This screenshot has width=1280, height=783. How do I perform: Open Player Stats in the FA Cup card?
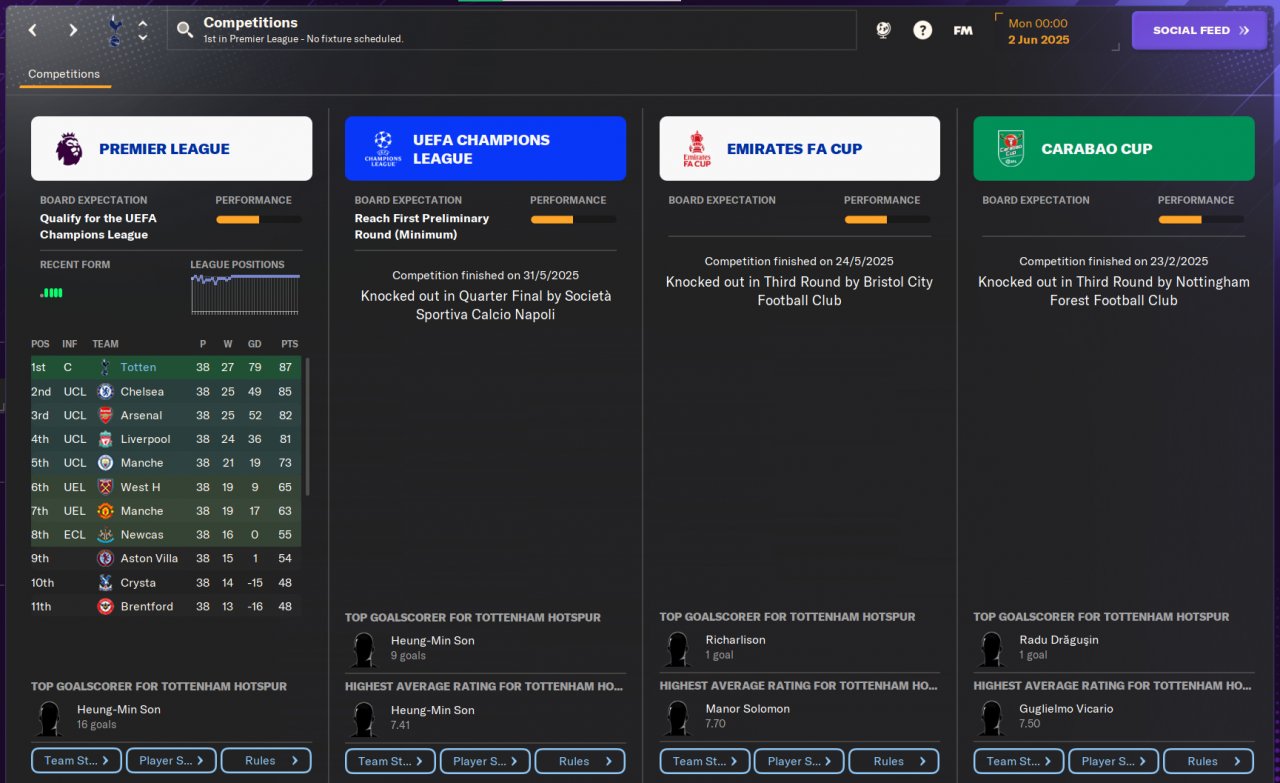point(799,761)
